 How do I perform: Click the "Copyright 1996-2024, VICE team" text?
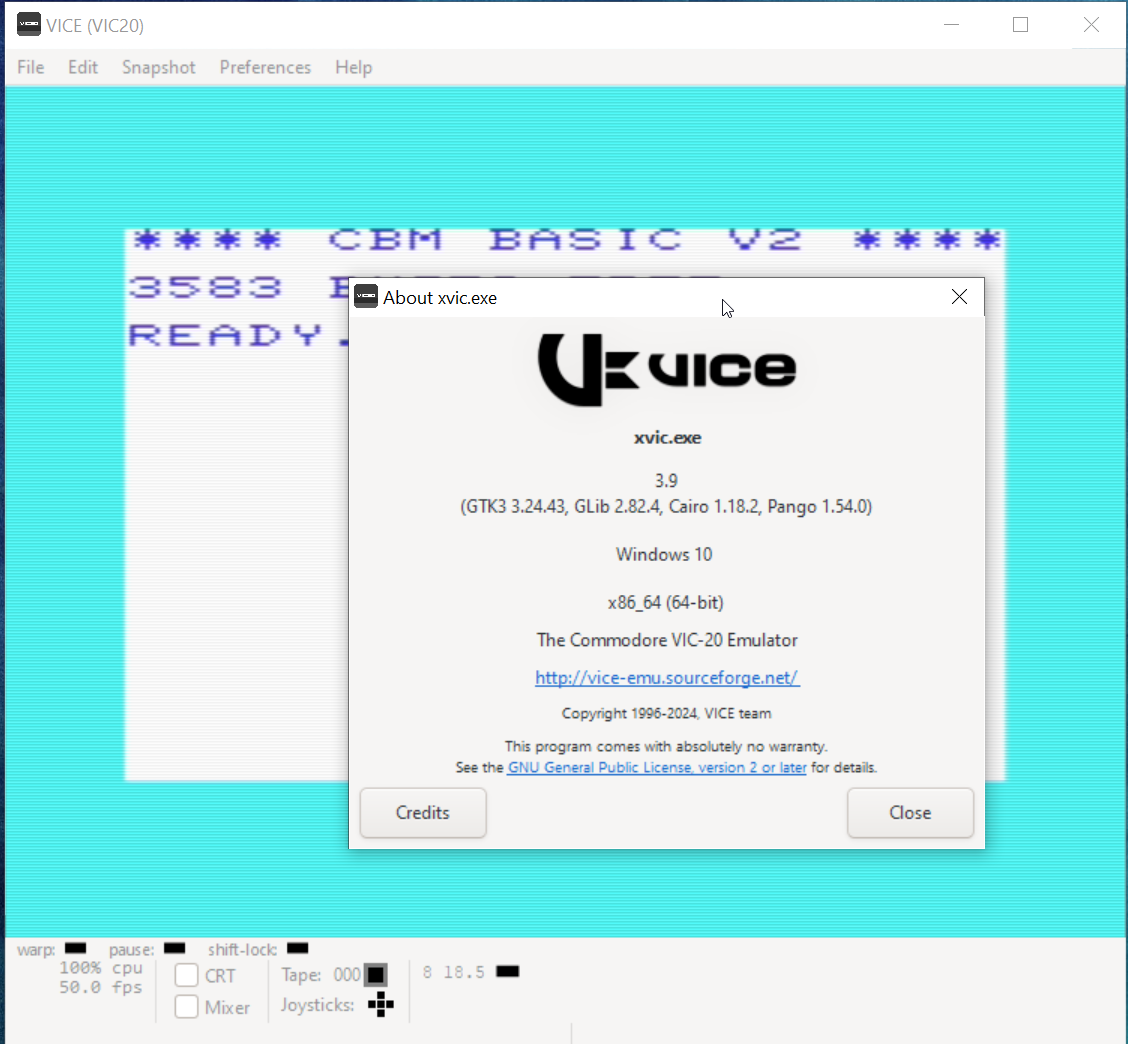tap(666, 714)
